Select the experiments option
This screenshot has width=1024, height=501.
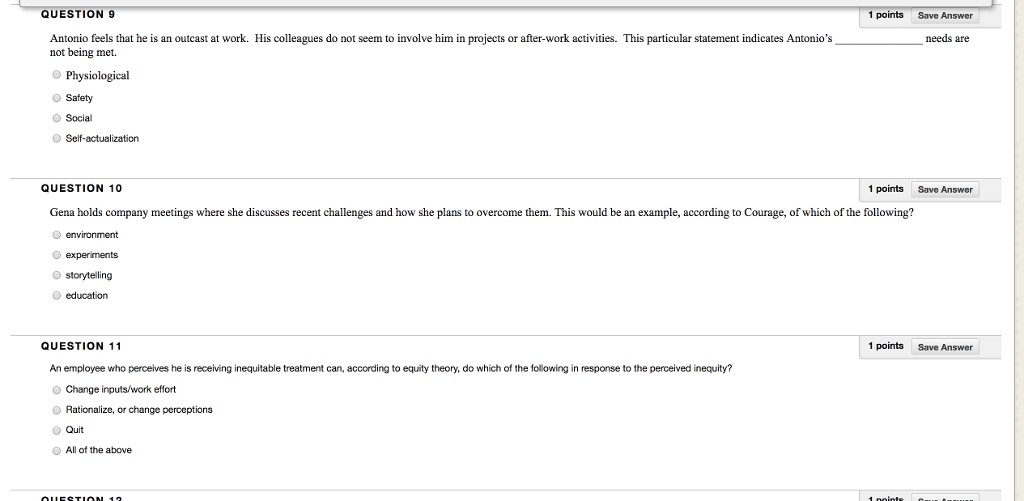pyautogui.click(x=56, y=255)
